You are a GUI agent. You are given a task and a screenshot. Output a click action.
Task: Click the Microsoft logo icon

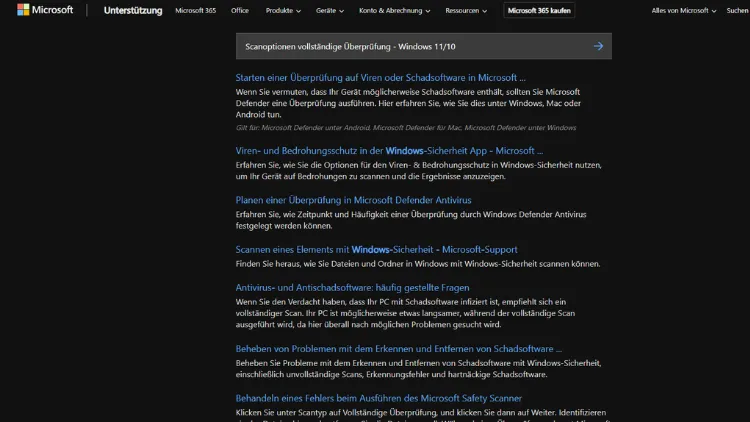coord(23,10)
